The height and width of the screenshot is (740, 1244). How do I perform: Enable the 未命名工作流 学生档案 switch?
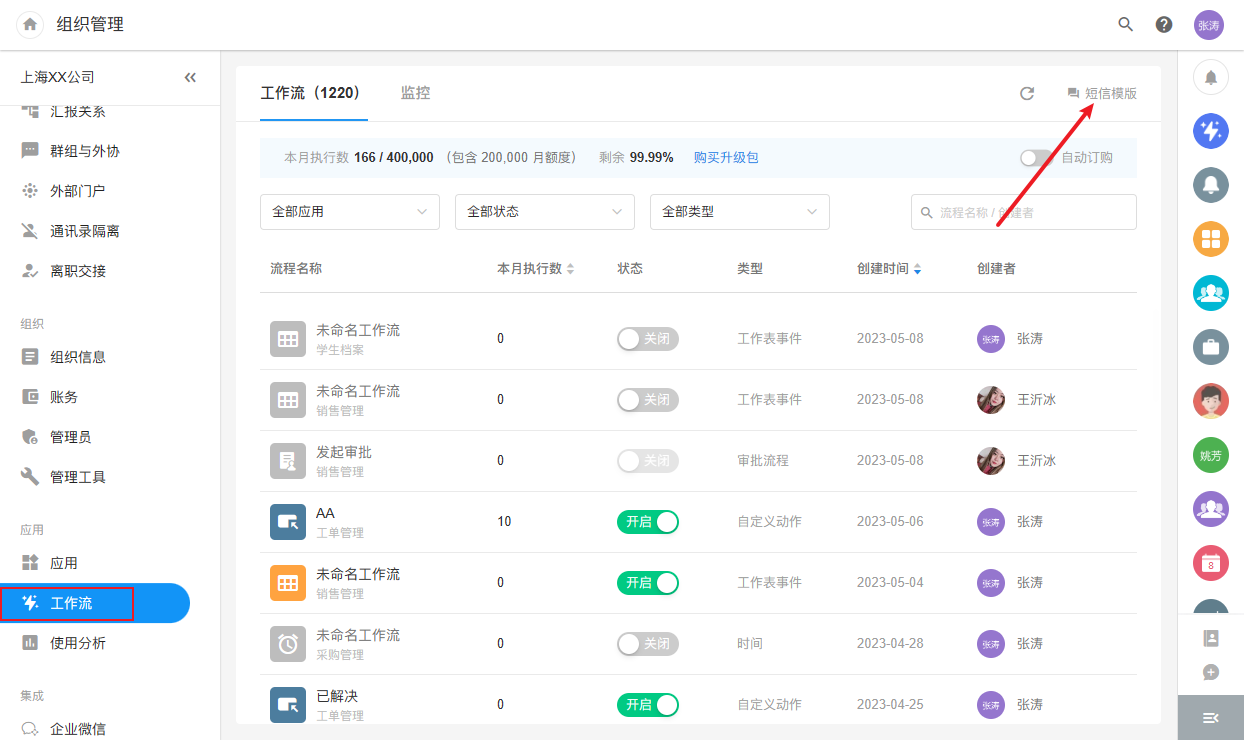[648, 339]
